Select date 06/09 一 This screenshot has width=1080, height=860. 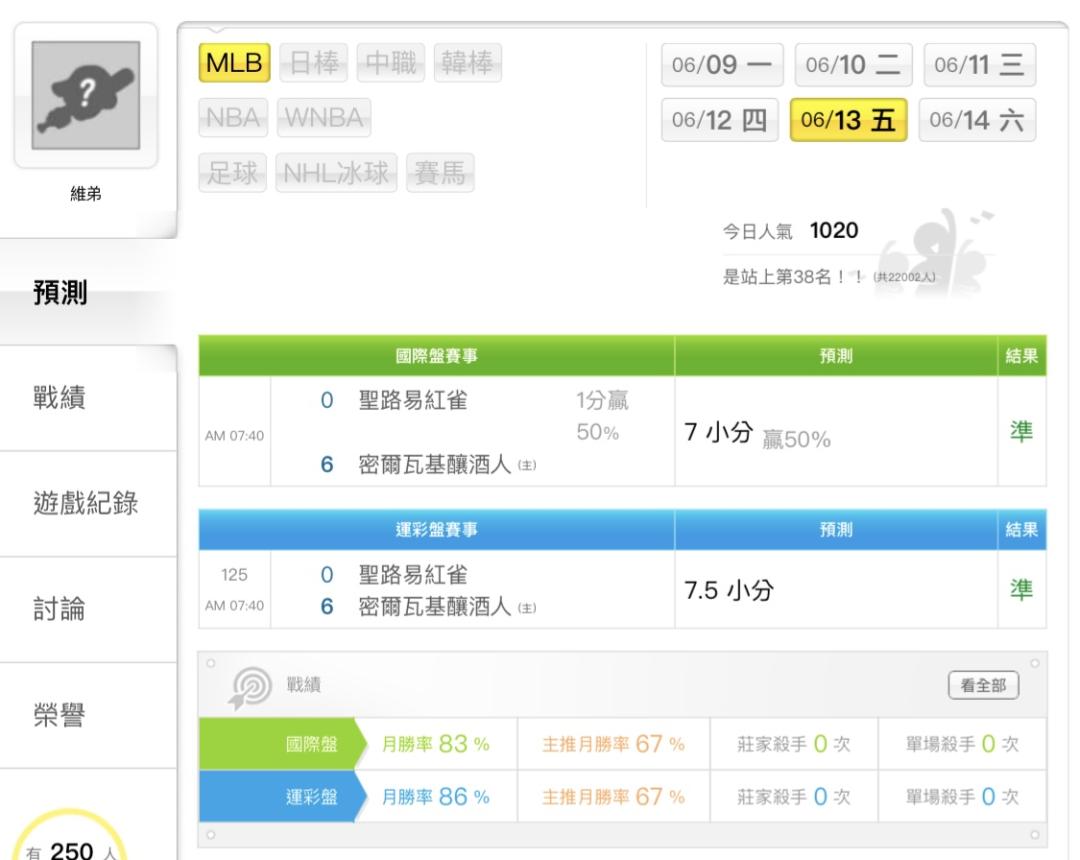[722, 65]
